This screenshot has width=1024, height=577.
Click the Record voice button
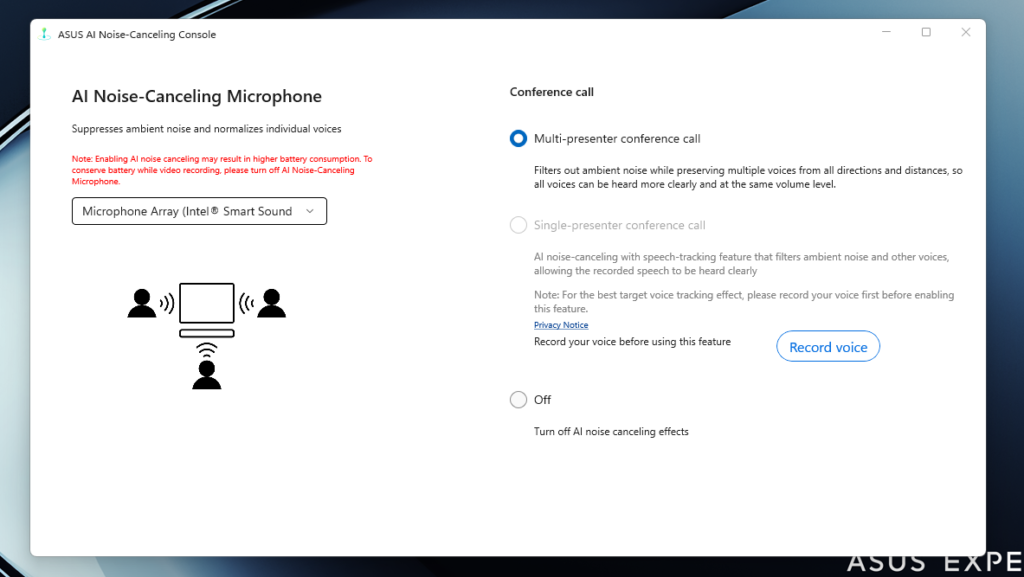pos(827,347)
